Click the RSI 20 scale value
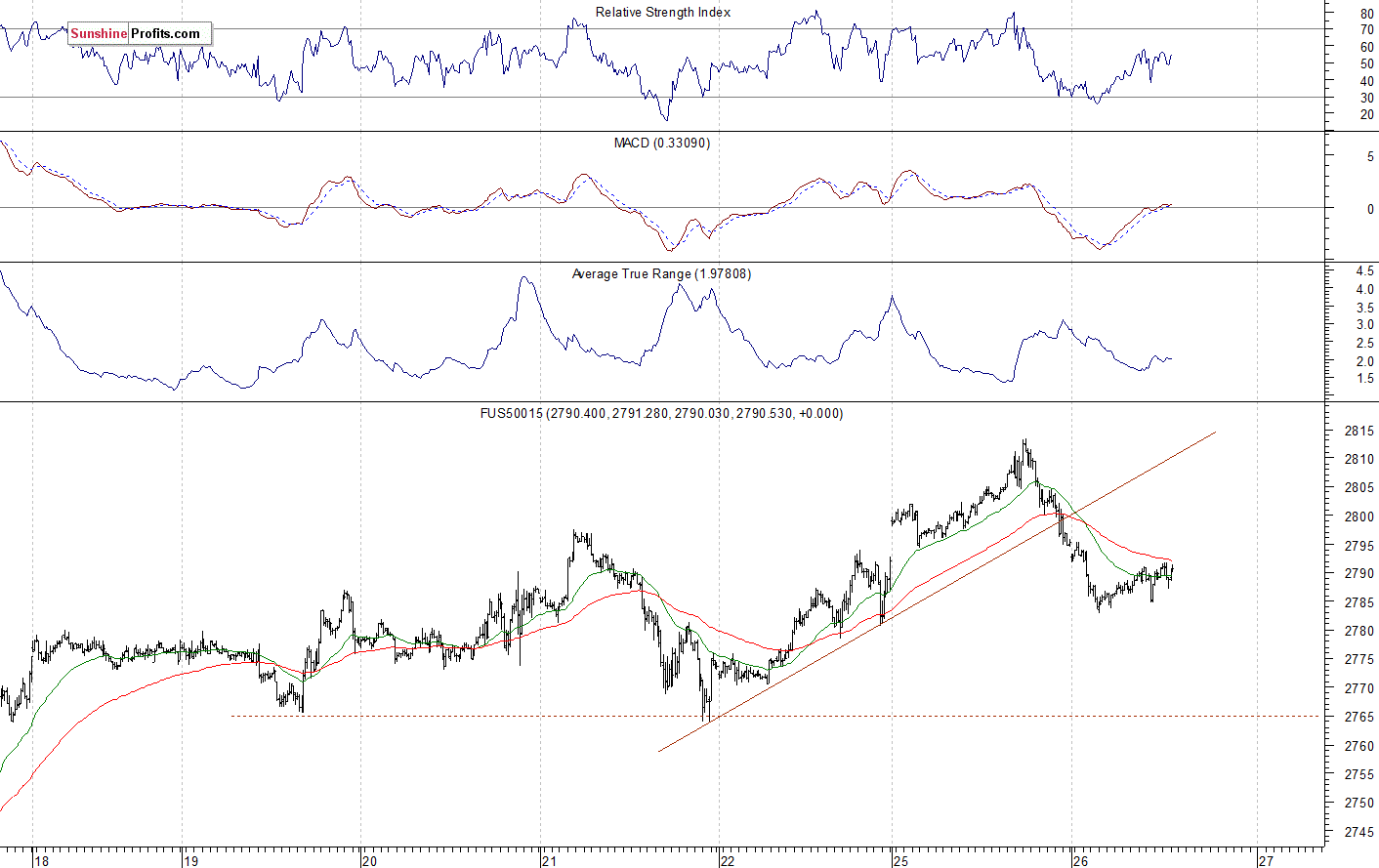The image size is (1379, 868). pos(1366,114)
